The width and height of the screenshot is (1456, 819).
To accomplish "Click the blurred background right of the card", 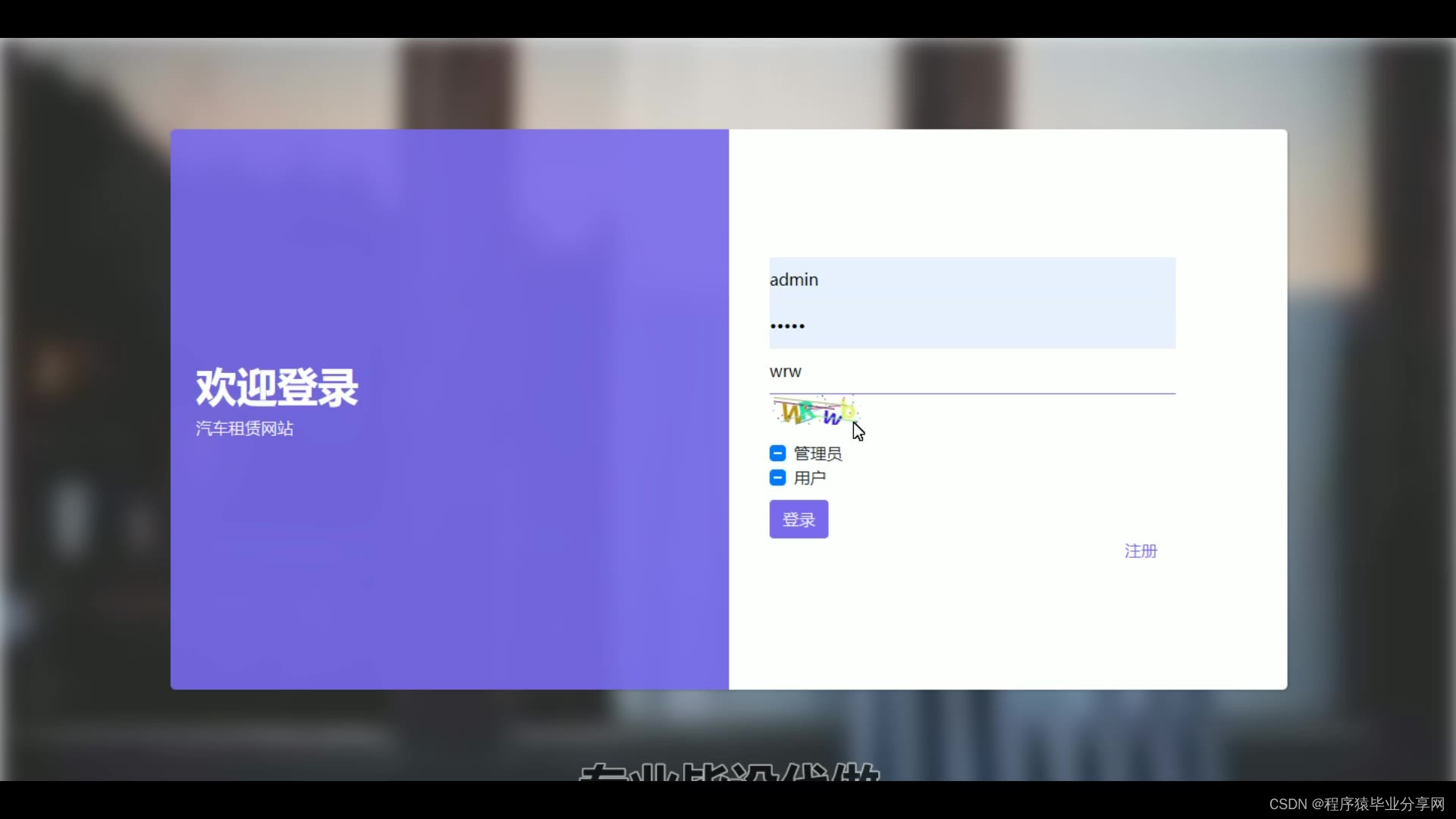I will pos(1373,409).
